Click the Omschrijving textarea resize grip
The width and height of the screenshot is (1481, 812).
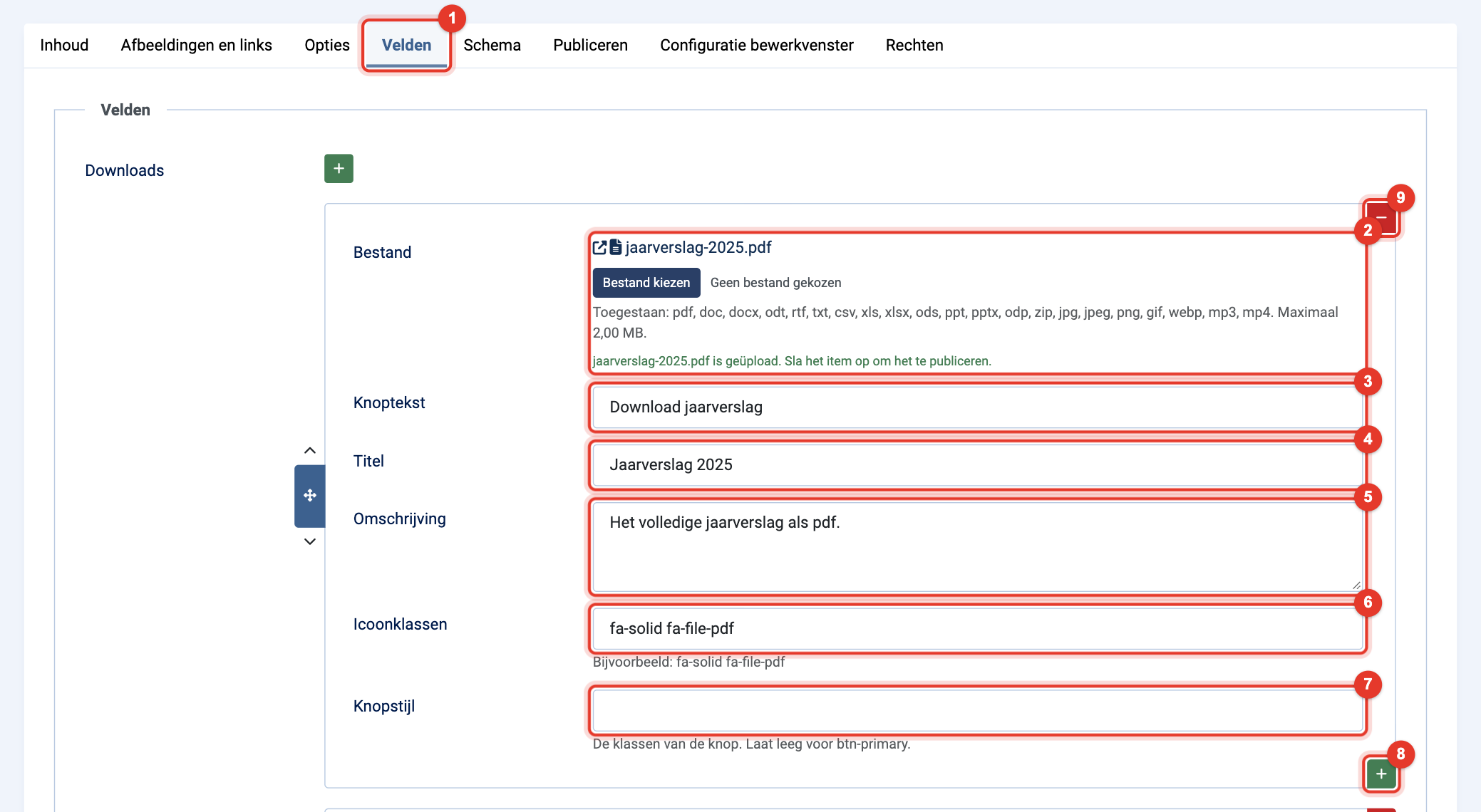pyautogui.click(x=1356, y=585)
